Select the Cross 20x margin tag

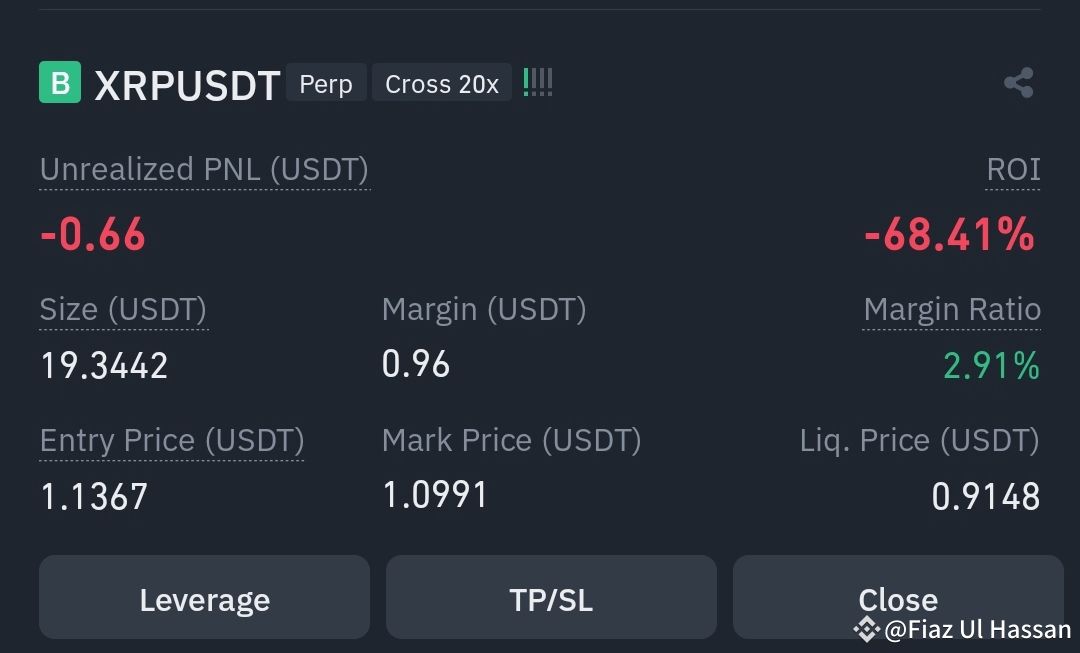point(442,83)
